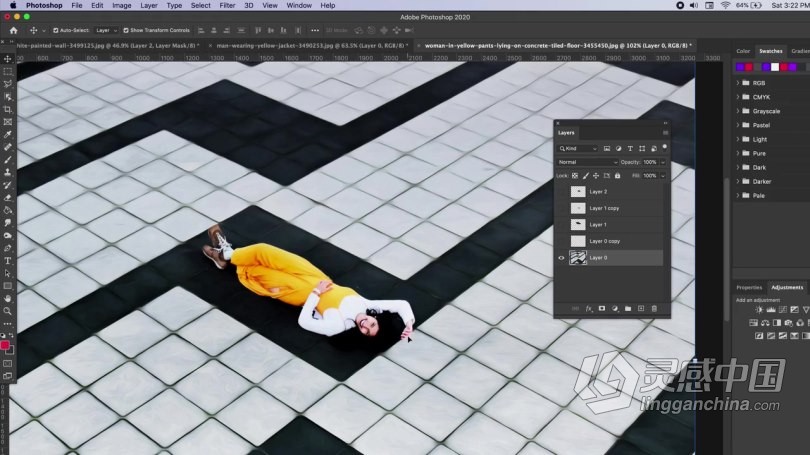This screenshot has width=810, height=455.
Task: Switch to the Swatches tab
Action: pyautogui.click(x=770, y=51)
